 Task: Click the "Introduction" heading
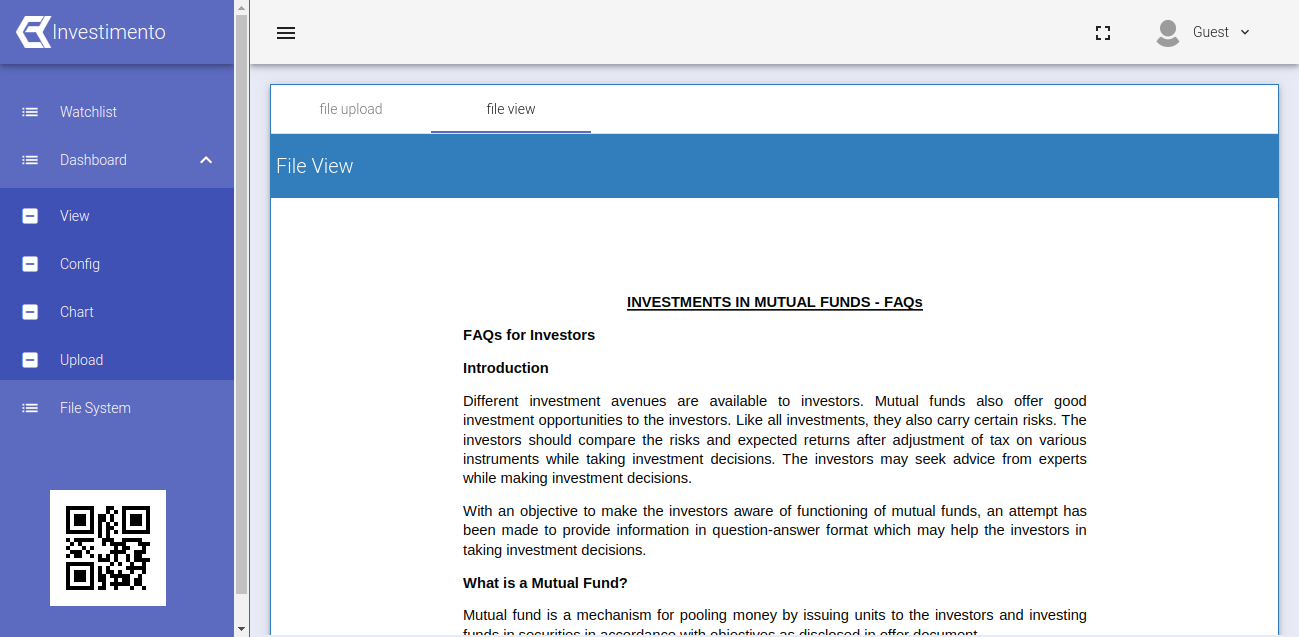point(506,368)
